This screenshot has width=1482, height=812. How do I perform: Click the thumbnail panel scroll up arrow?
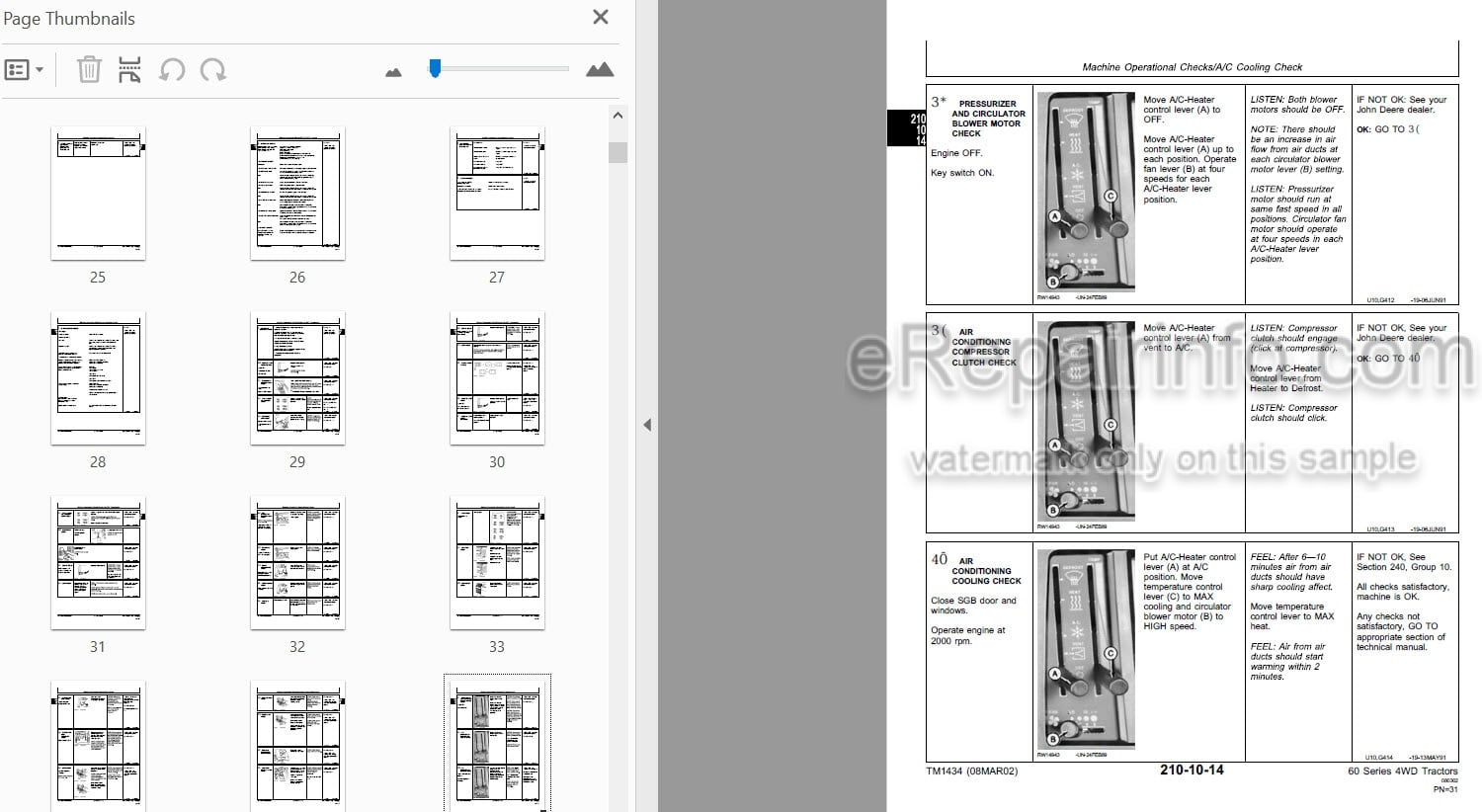618,116
